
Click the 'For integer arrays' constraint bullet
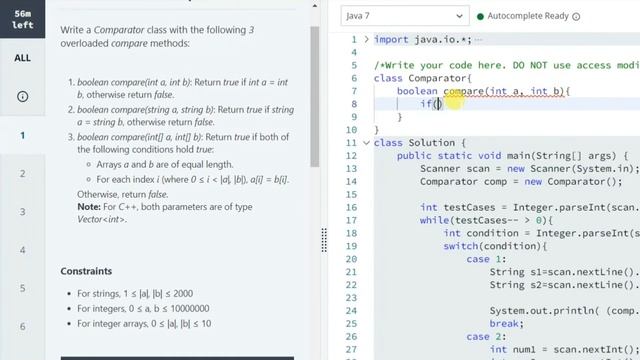pos(144,324)
